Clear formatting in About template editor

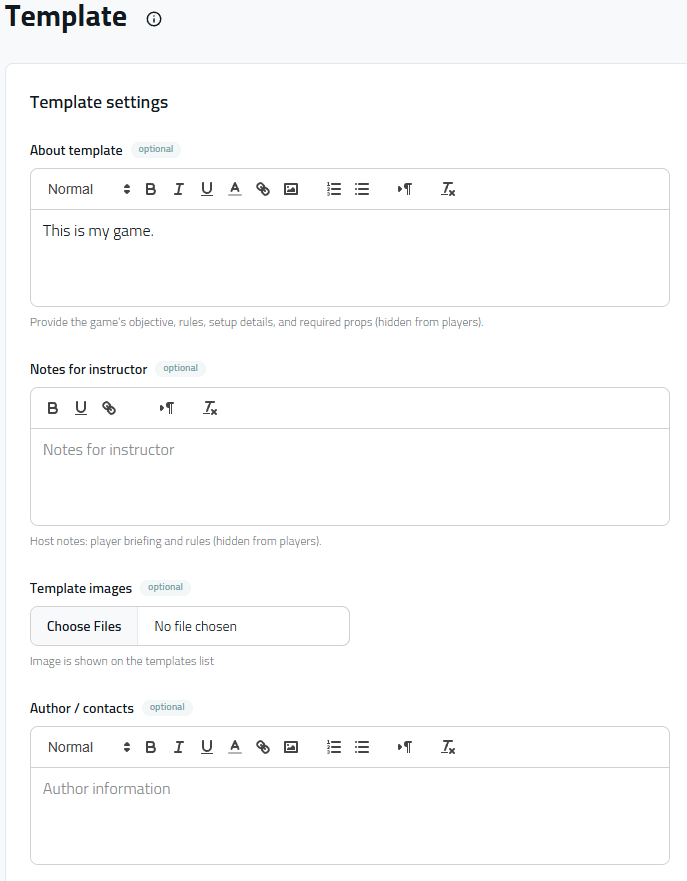(x=449, y=189)
